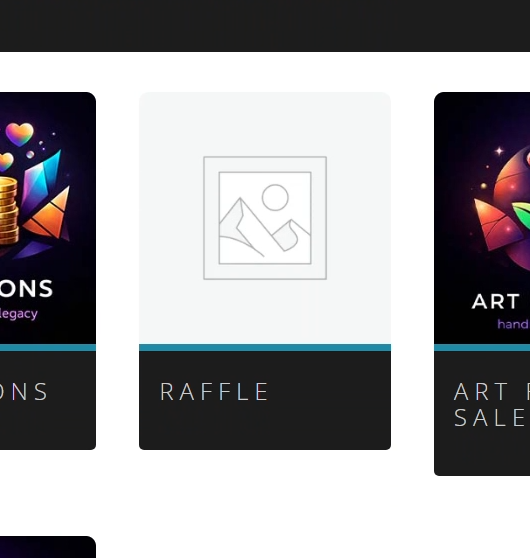Click the gold coin stack in Donations image
This screenshot has width=530, height=558.
pyautogui.click(x=8, y=212)
